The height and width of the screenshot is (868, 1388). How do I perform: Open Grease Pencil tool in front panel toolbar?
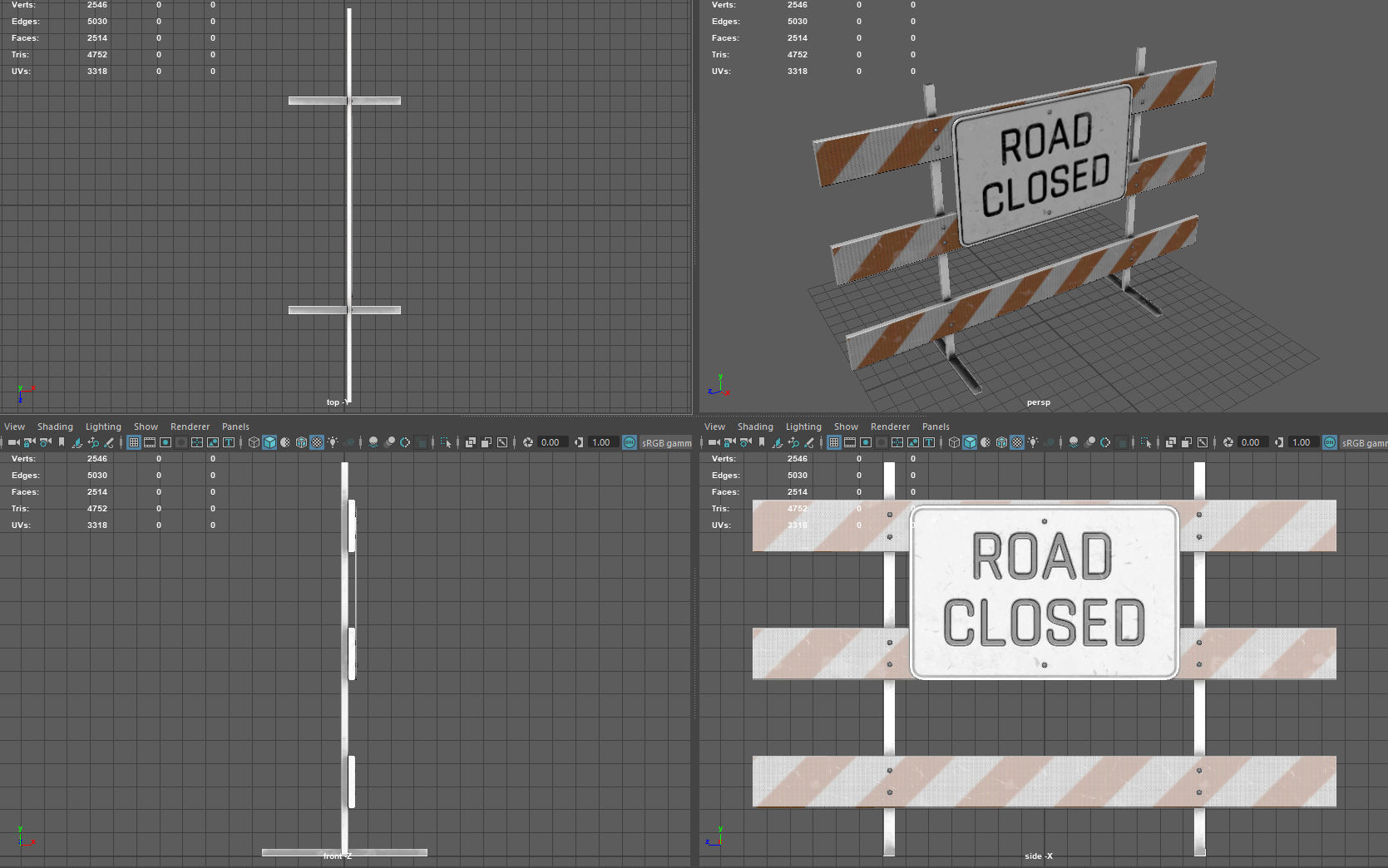click(x=109, y=442)
